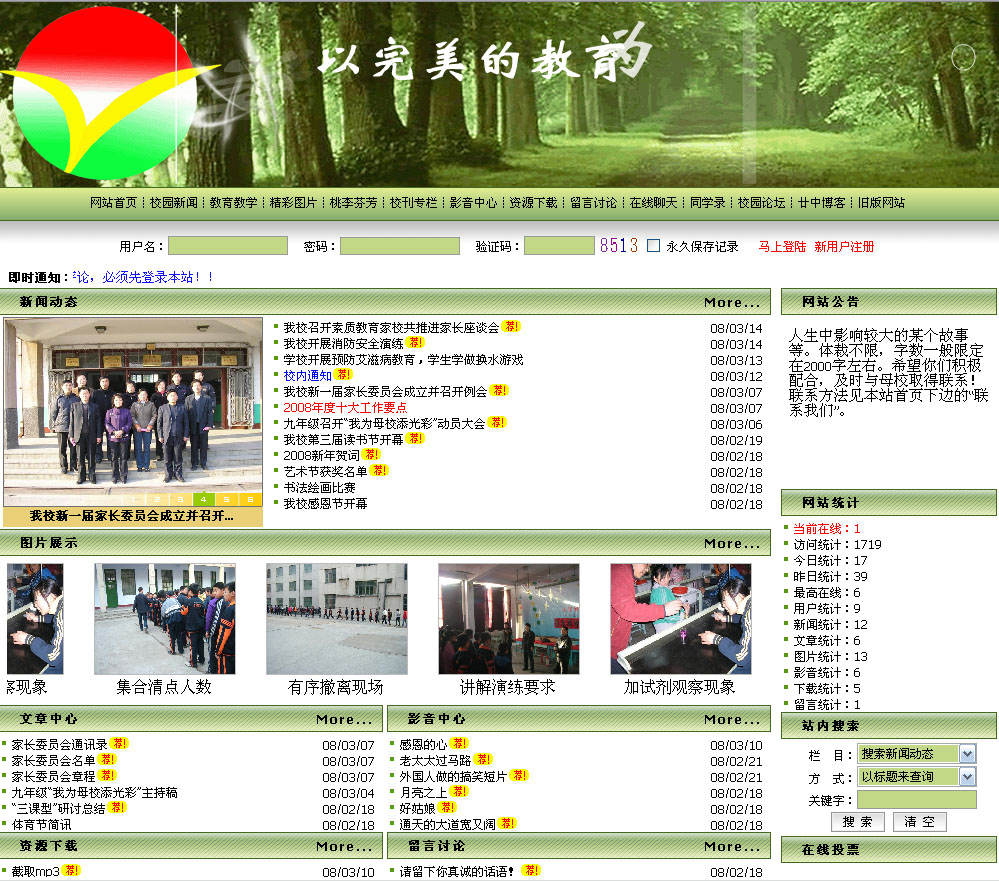Open the 2008年度十大工作要点 news link
Screen dimensions: 999x882
[345, 408]
